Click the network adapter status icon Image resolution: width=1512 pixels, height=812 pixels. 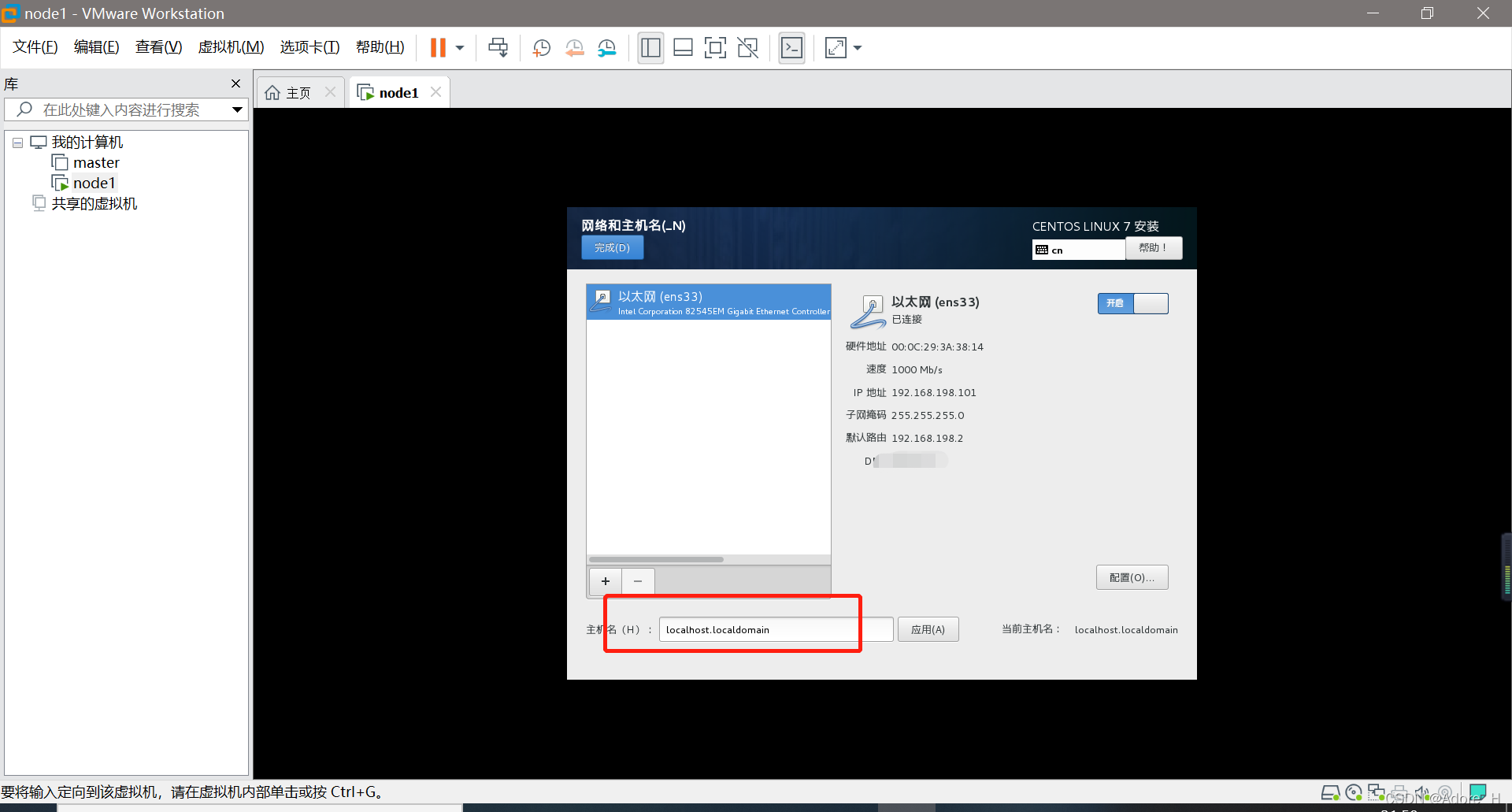click(1376, 792)
